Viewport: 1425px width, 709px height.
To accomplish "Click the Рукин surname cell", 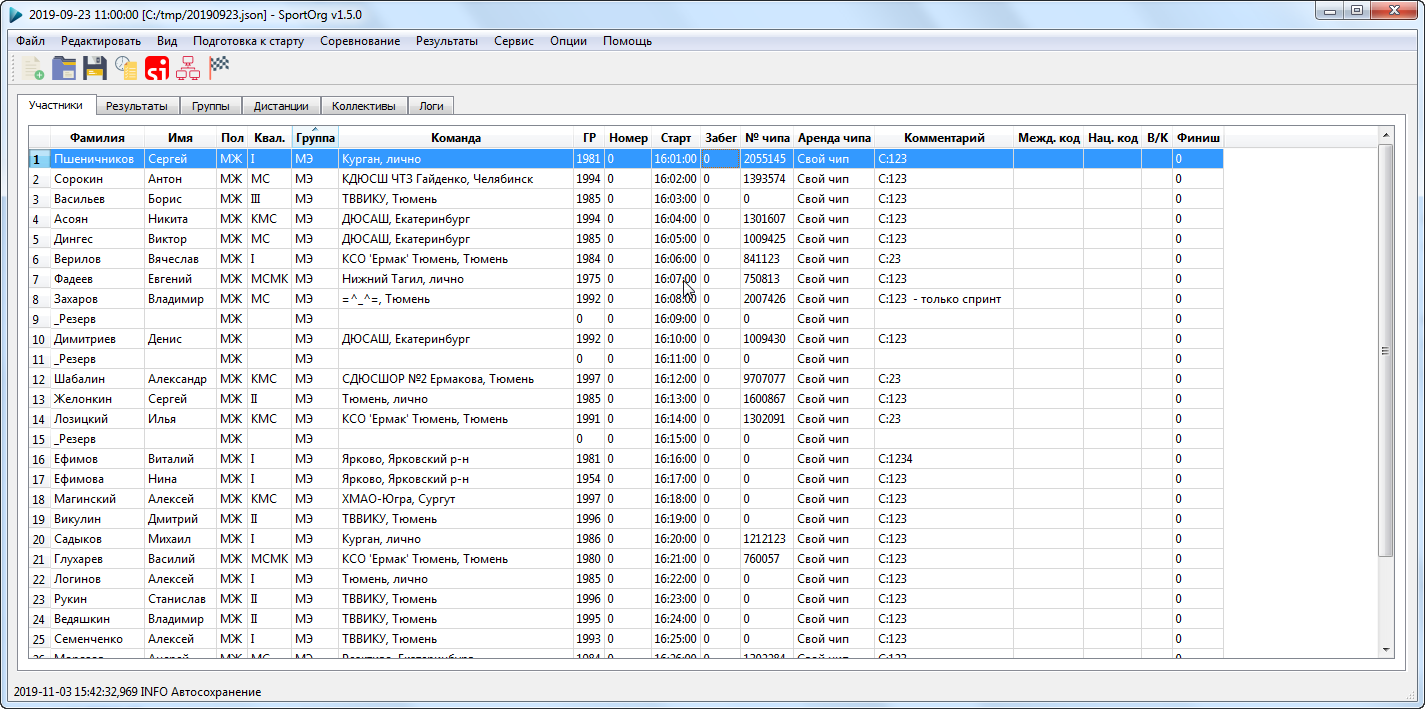I will point(97,599).
